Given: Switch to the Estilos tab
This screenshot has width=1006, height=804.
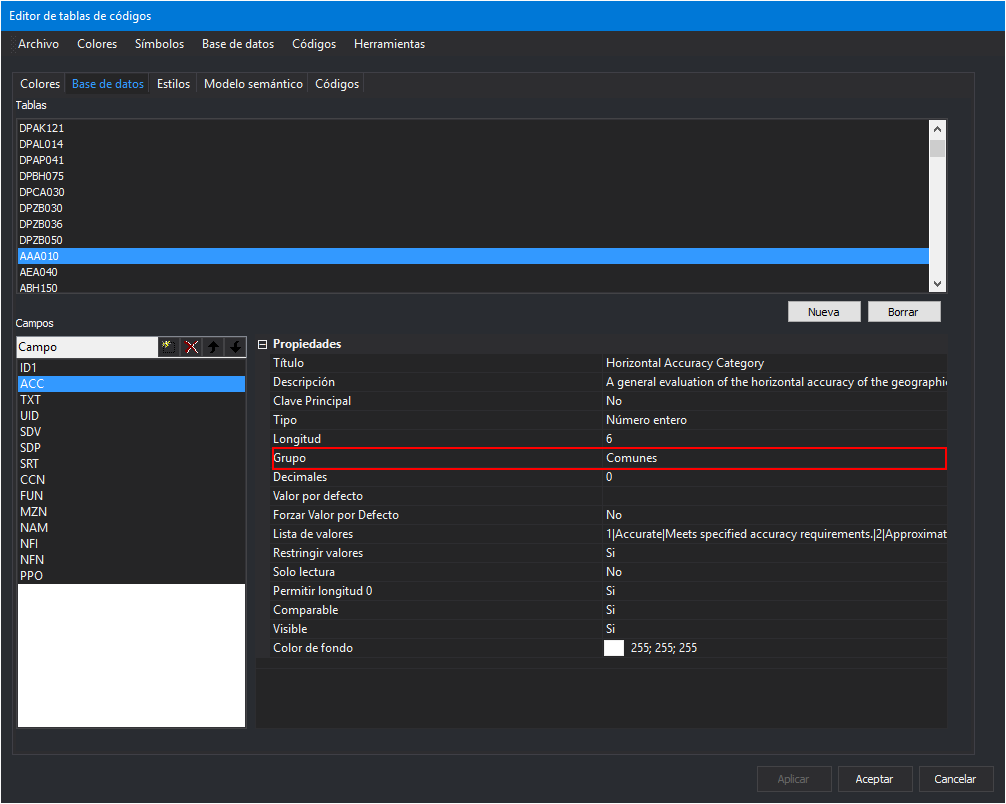Looking at the screenshot, I should coord(173,84).
